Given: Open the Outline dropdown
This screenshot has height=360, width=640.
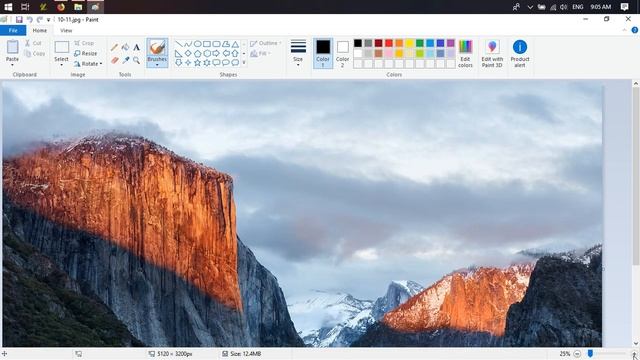Looking at the screenshot, I should pos(266,43).
